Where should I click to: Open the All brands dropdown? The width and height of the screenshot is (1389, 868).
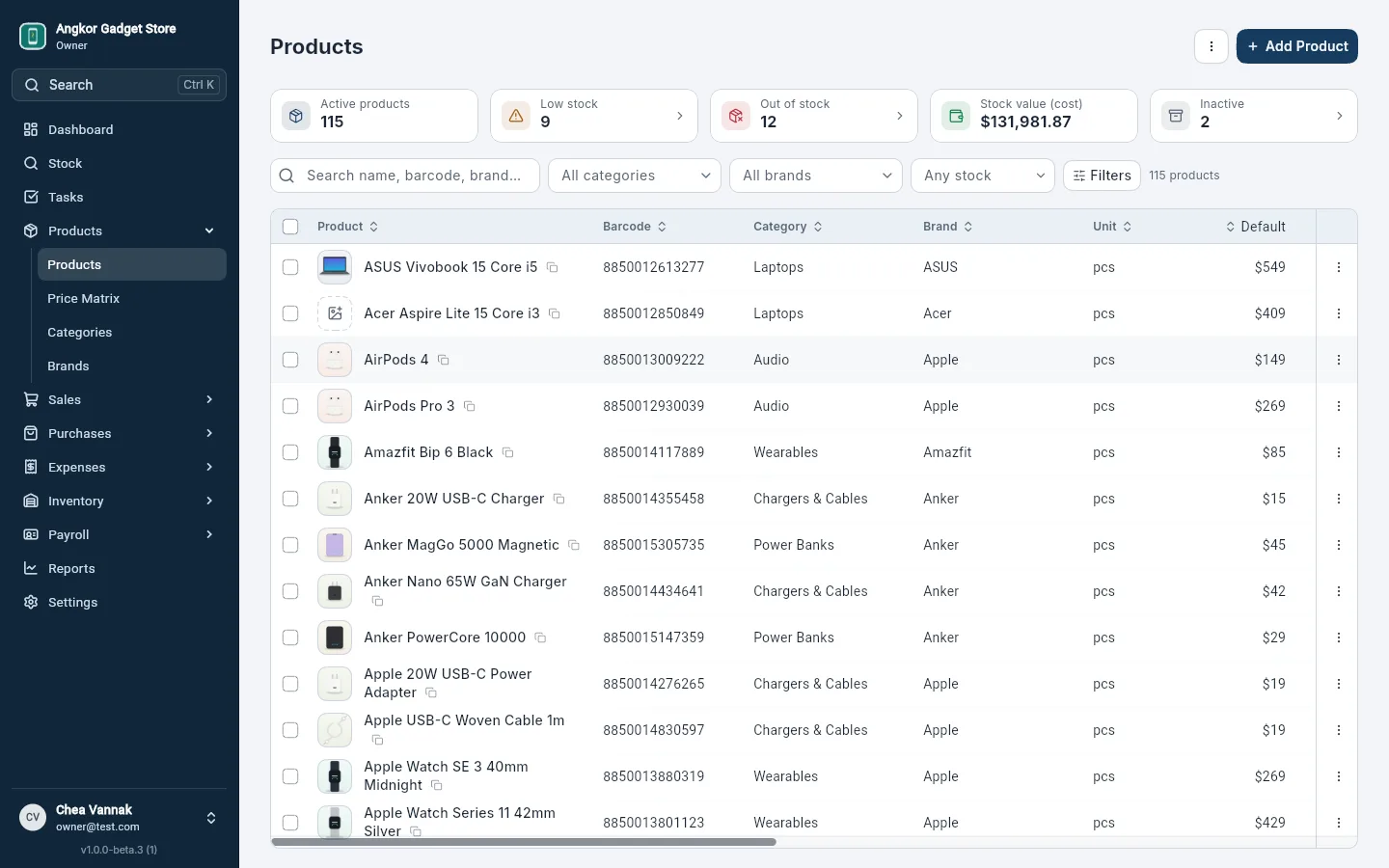point(816,176)
